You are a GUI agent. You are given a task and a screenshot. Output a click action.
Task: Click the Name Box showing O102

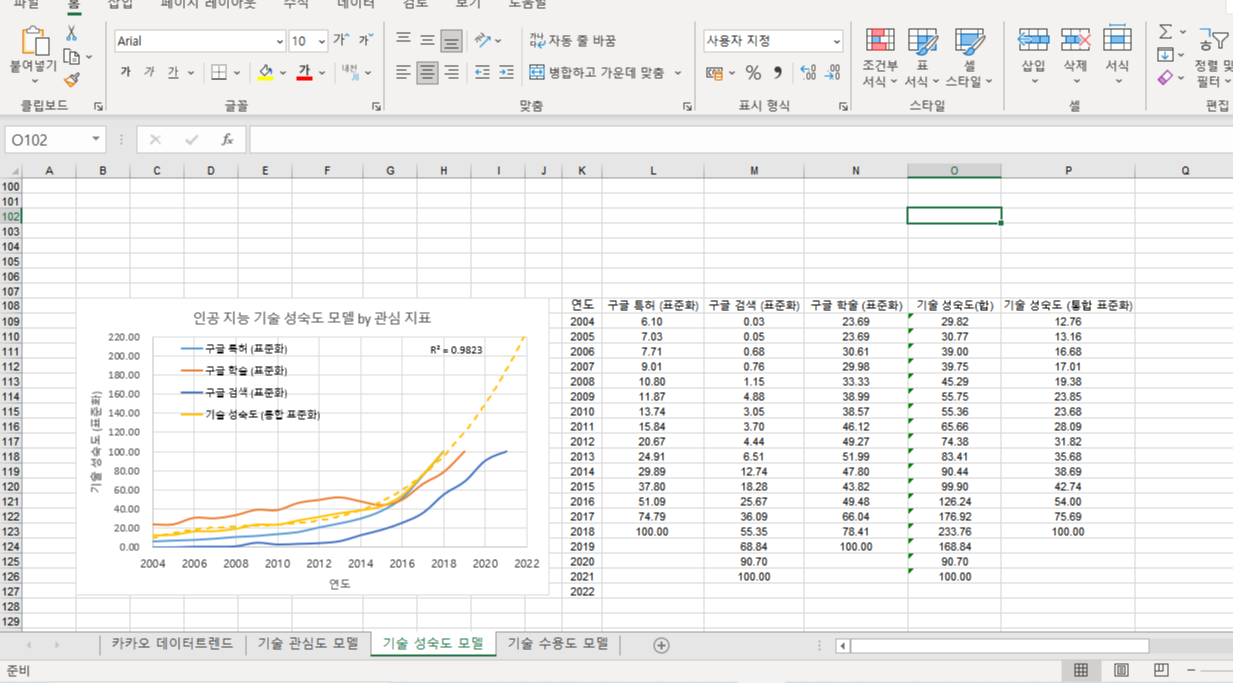click(x=47, y=140)
